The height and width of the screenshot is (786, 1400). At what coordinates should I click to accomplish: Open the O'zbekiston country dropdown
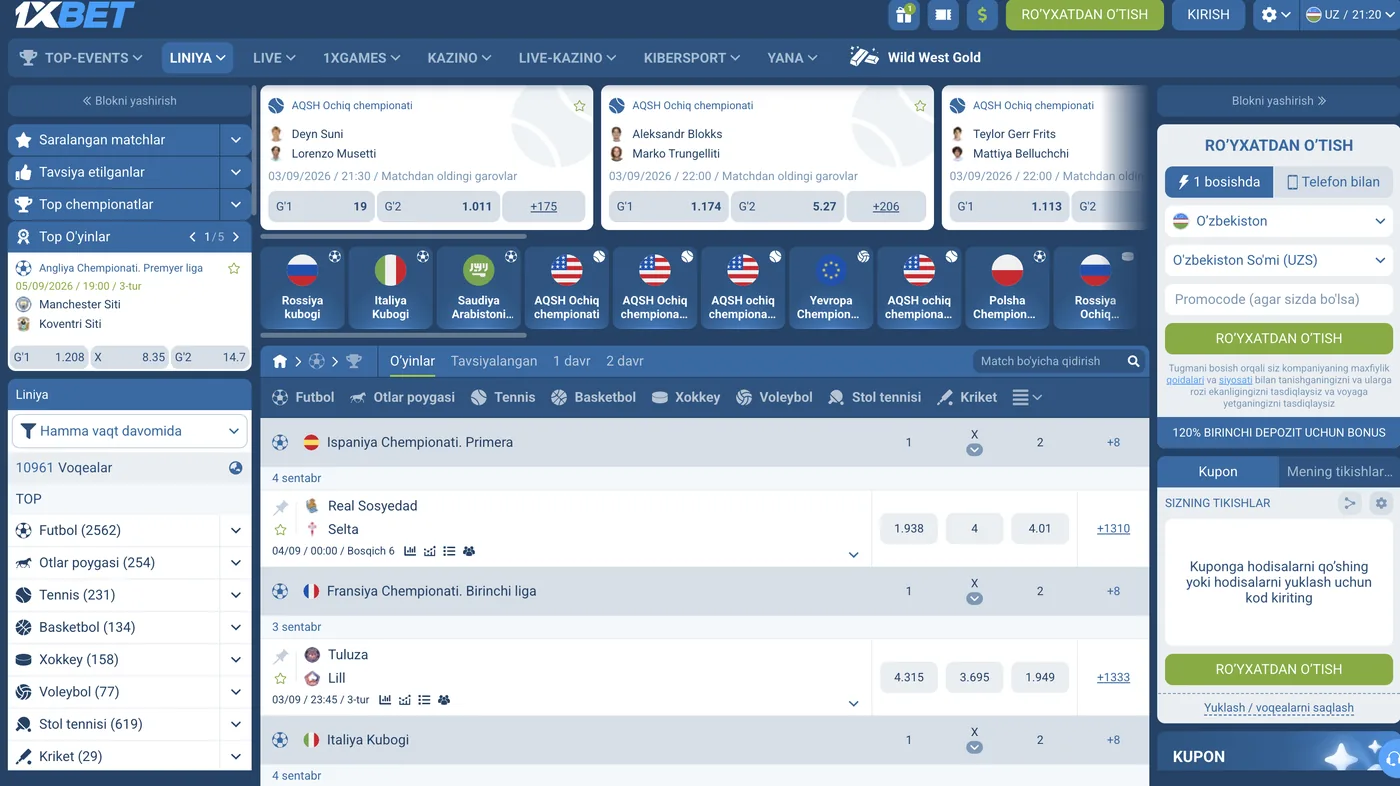[1279, 221]
